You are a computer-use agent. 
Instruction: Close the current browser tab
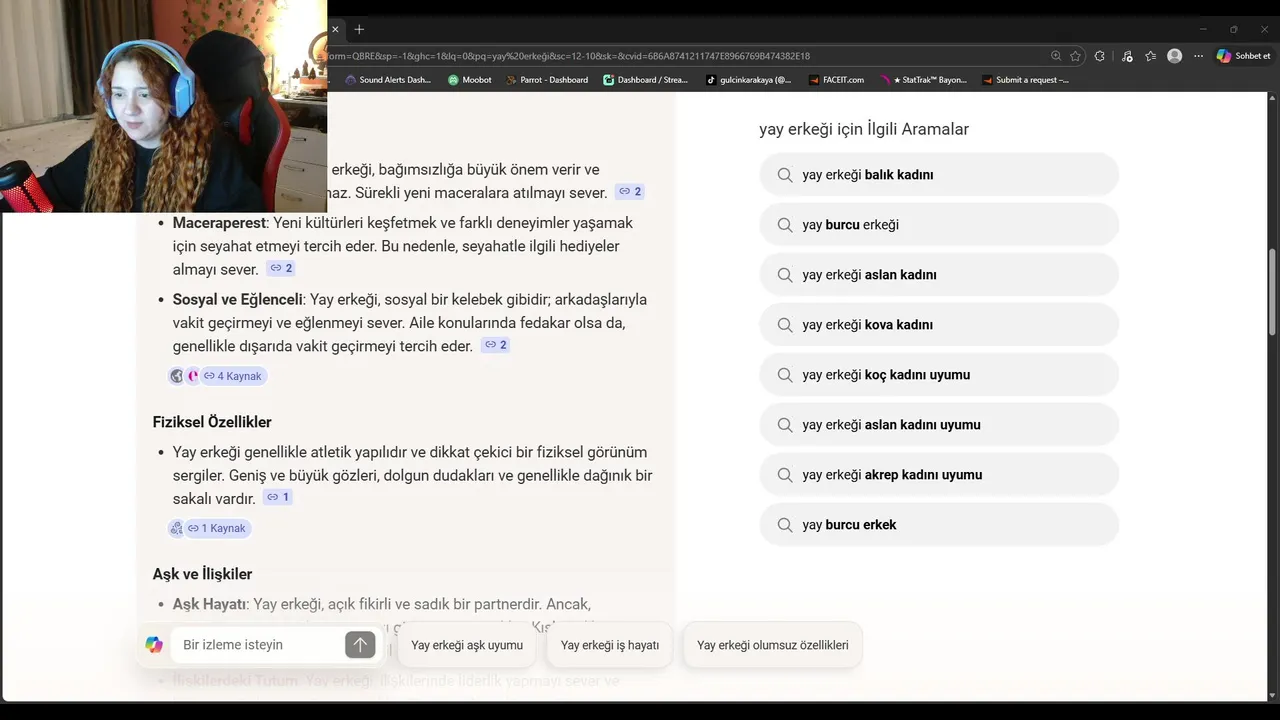(335, 29)
